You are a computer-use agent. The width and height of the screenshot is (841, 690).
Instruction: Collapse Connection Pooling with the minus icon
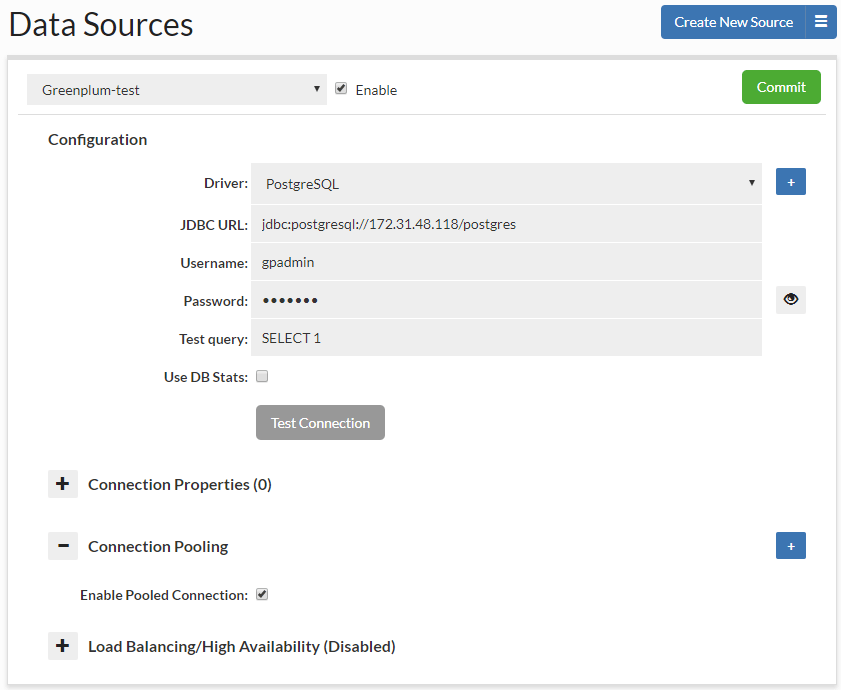(63, 546)
